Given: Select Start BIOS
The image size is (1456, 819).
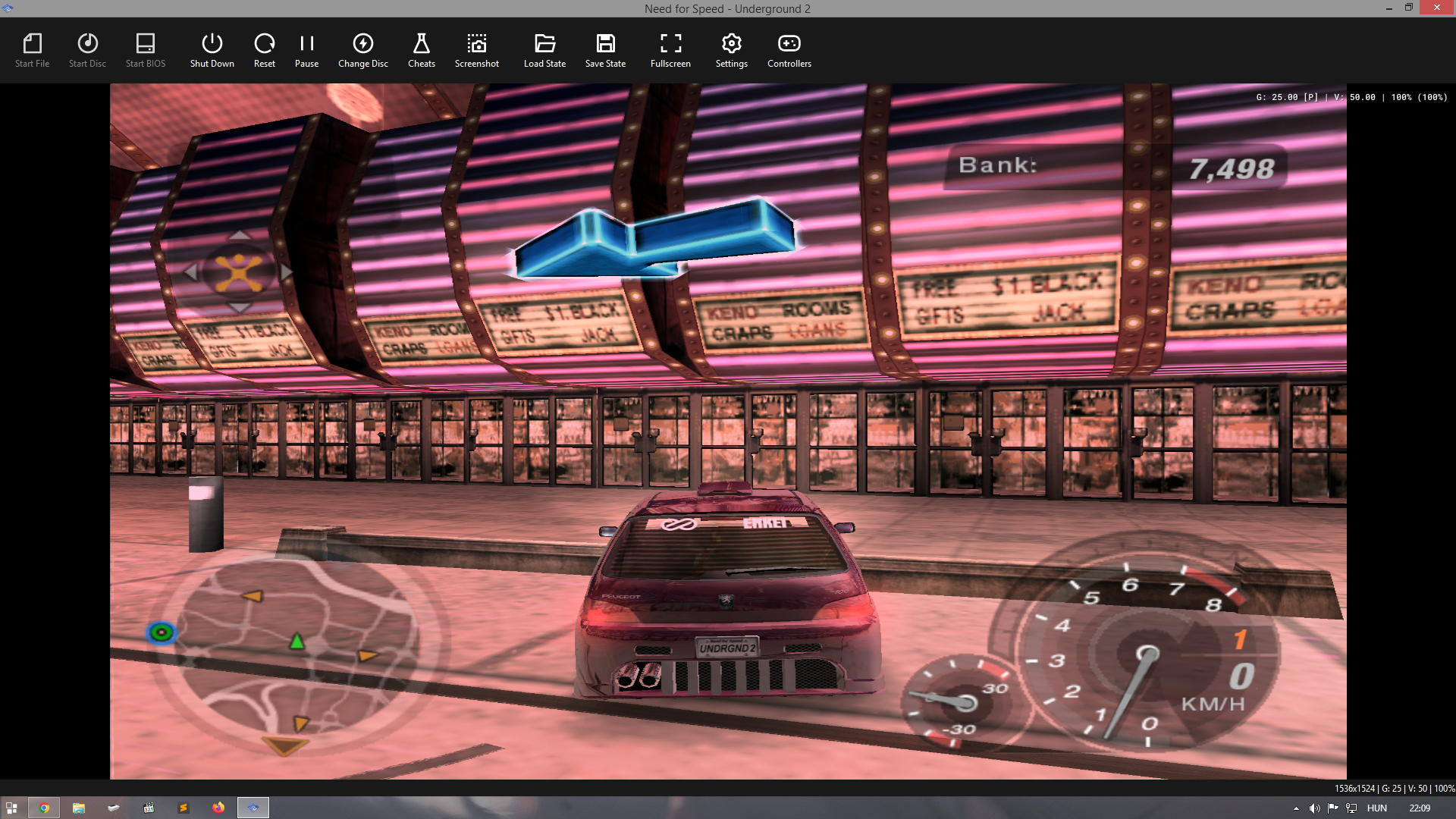Looking at the screenshot, I should [144, 50].
